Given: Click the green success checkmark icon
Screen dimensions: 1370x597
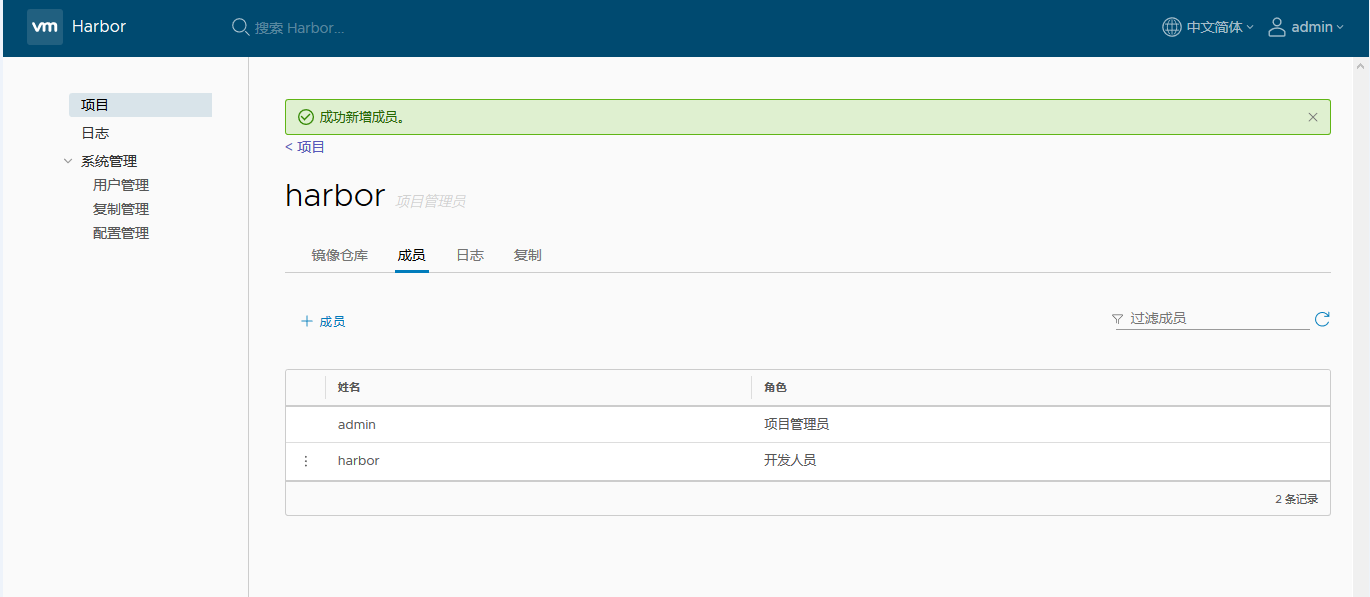Looking at the screenshot, I should [306, 117].
